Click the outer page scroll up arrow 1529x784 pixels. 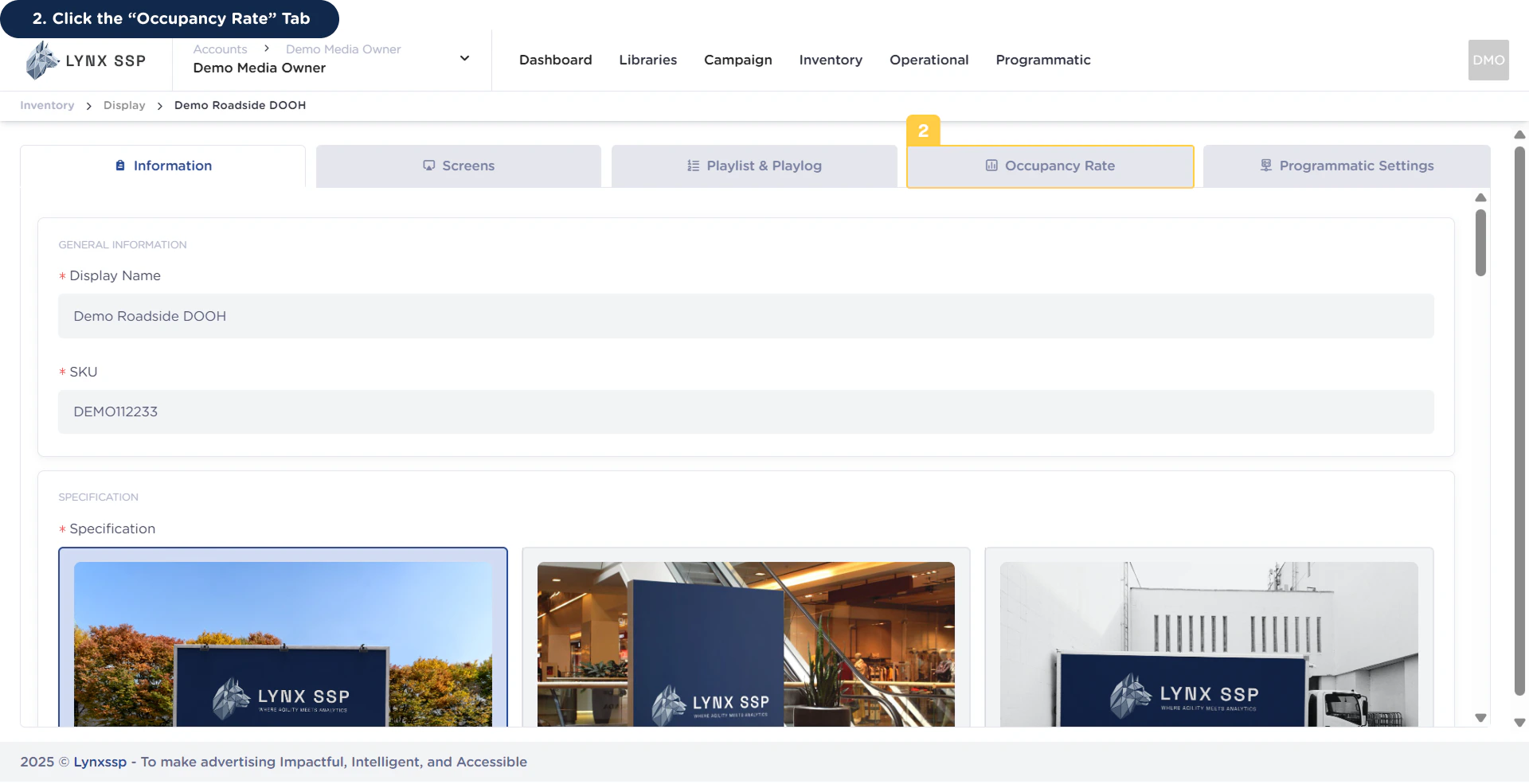pos(1519,135)
